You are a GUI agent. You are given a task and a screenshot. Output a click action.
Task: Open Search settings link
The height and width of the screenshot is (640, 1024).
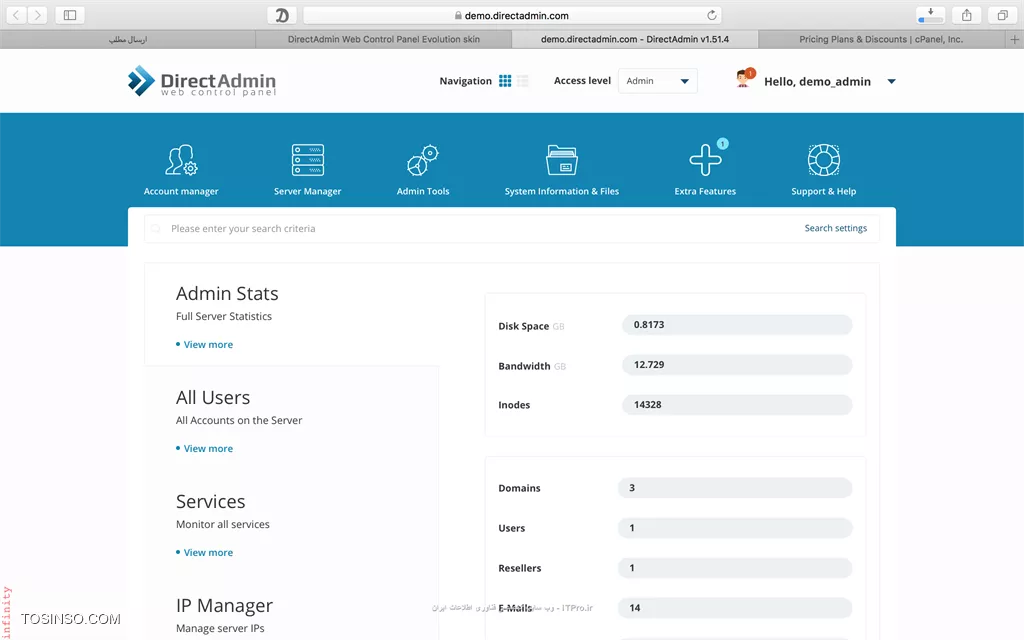[x=836, y=228]
